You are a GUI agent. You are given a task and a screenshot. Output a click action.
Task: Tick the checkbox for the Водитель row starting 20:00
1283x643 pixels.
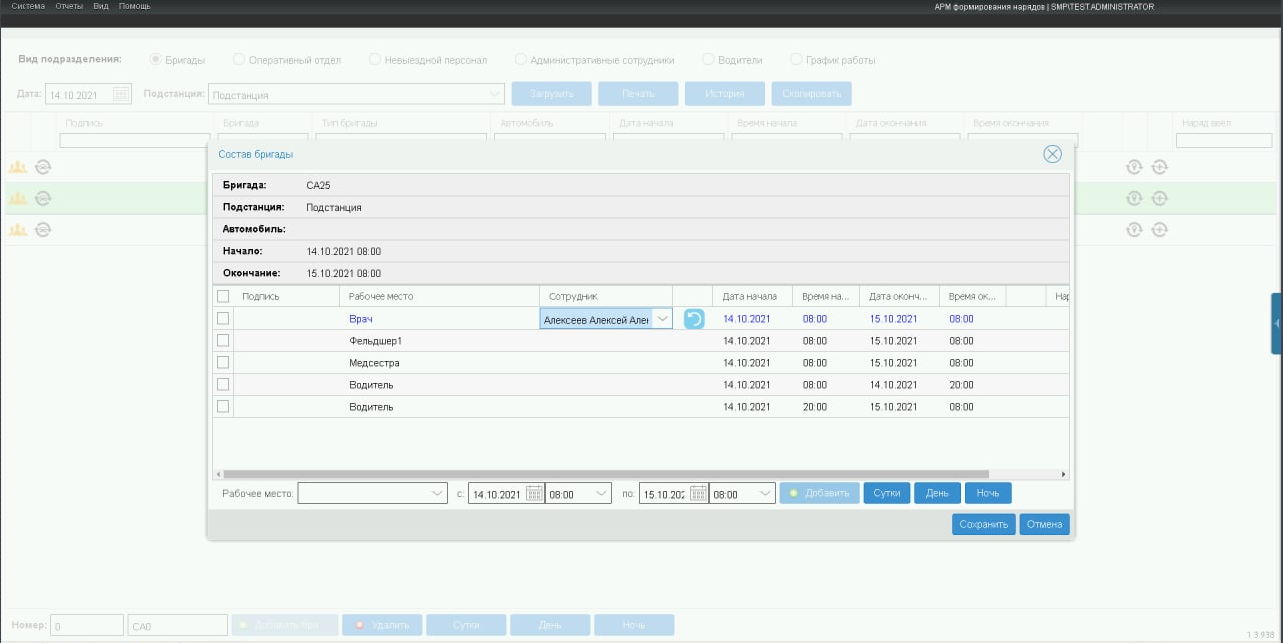point(223,406)
